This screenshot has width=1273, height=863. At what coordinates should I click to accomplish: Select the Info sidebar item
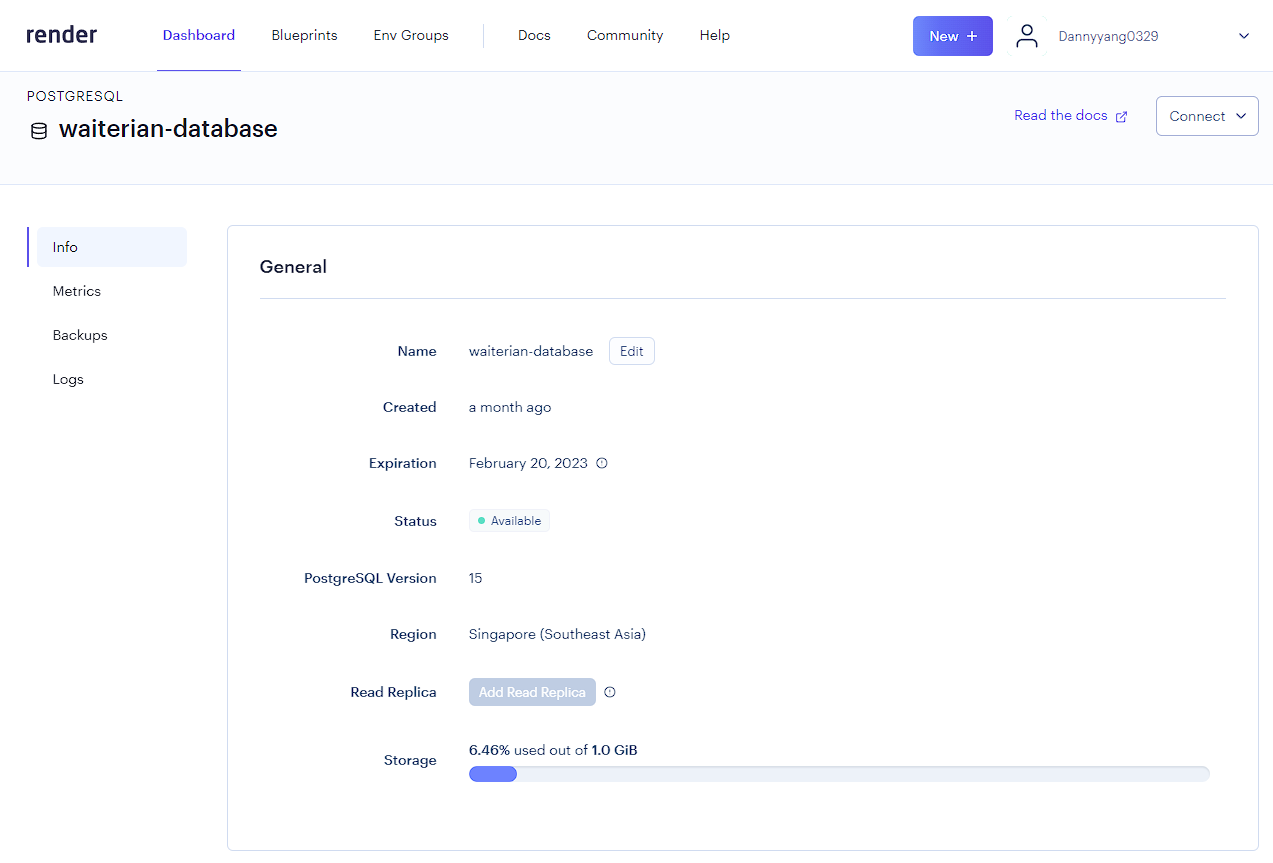point(111,247)
